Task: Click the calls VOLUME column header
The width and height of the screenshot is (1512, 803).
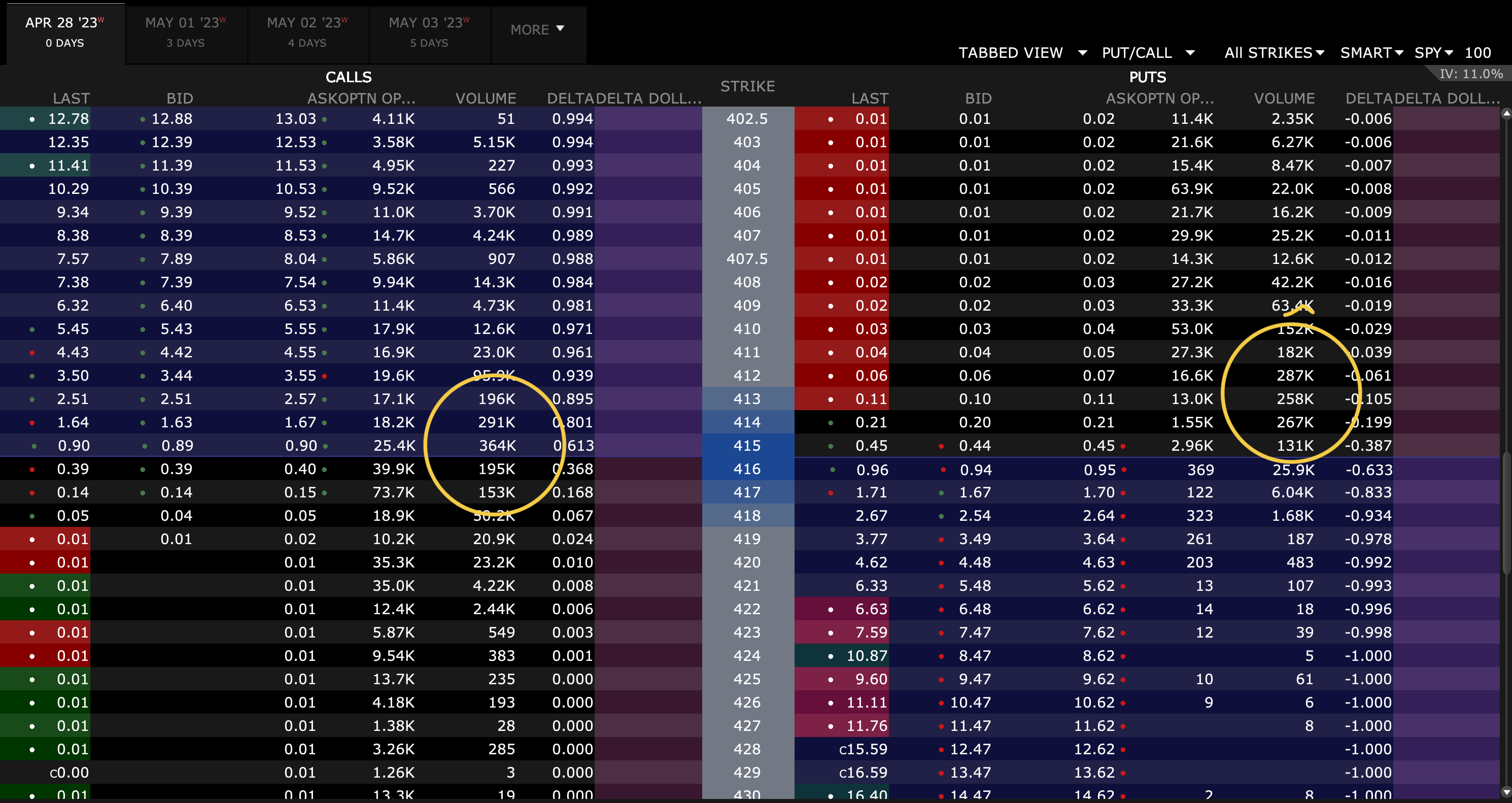Action: click(x=486, y=98)
